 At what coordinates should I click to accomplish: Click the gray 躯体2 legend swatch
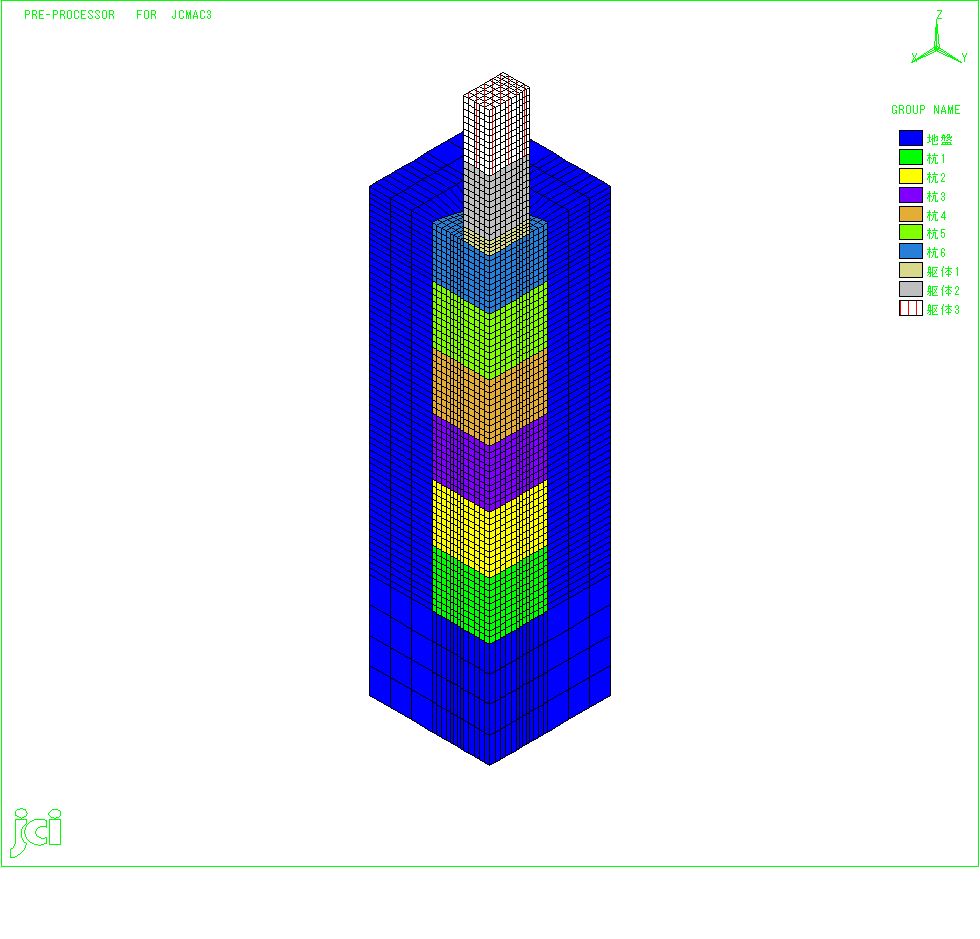click(911, 289)
